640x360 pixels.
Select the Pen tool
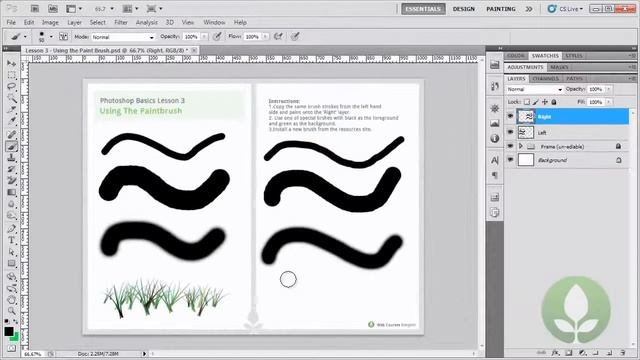(x=11, y=229)
